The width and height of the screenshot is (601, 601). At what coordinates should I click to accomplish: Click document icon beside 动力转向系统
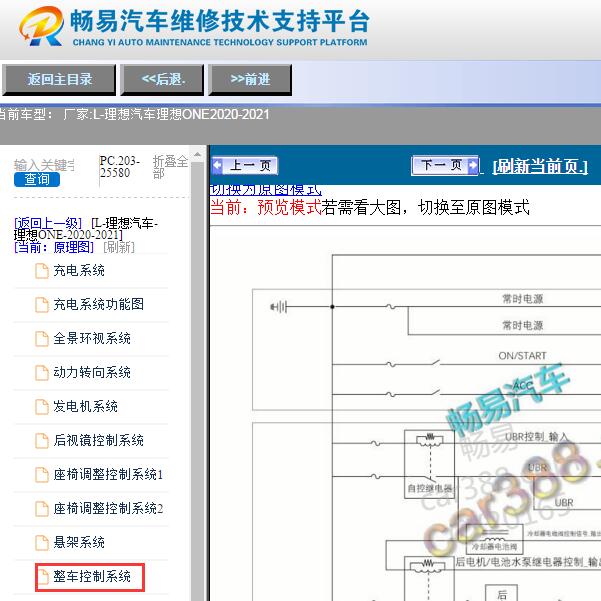coord(42,373)
